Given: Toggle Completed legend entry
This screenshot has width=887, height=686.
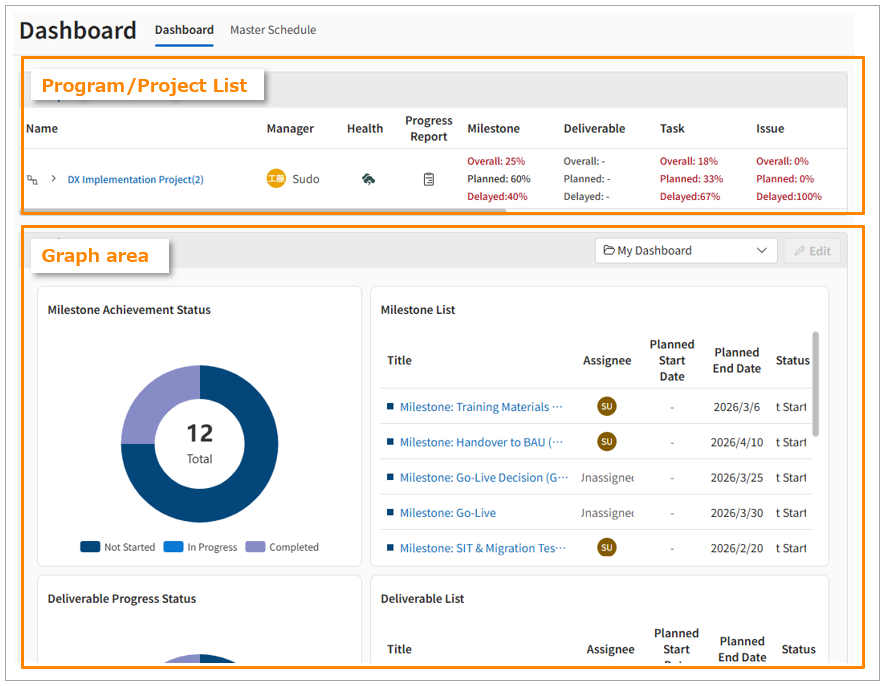Looking at the screenshot, I should 282,547.
